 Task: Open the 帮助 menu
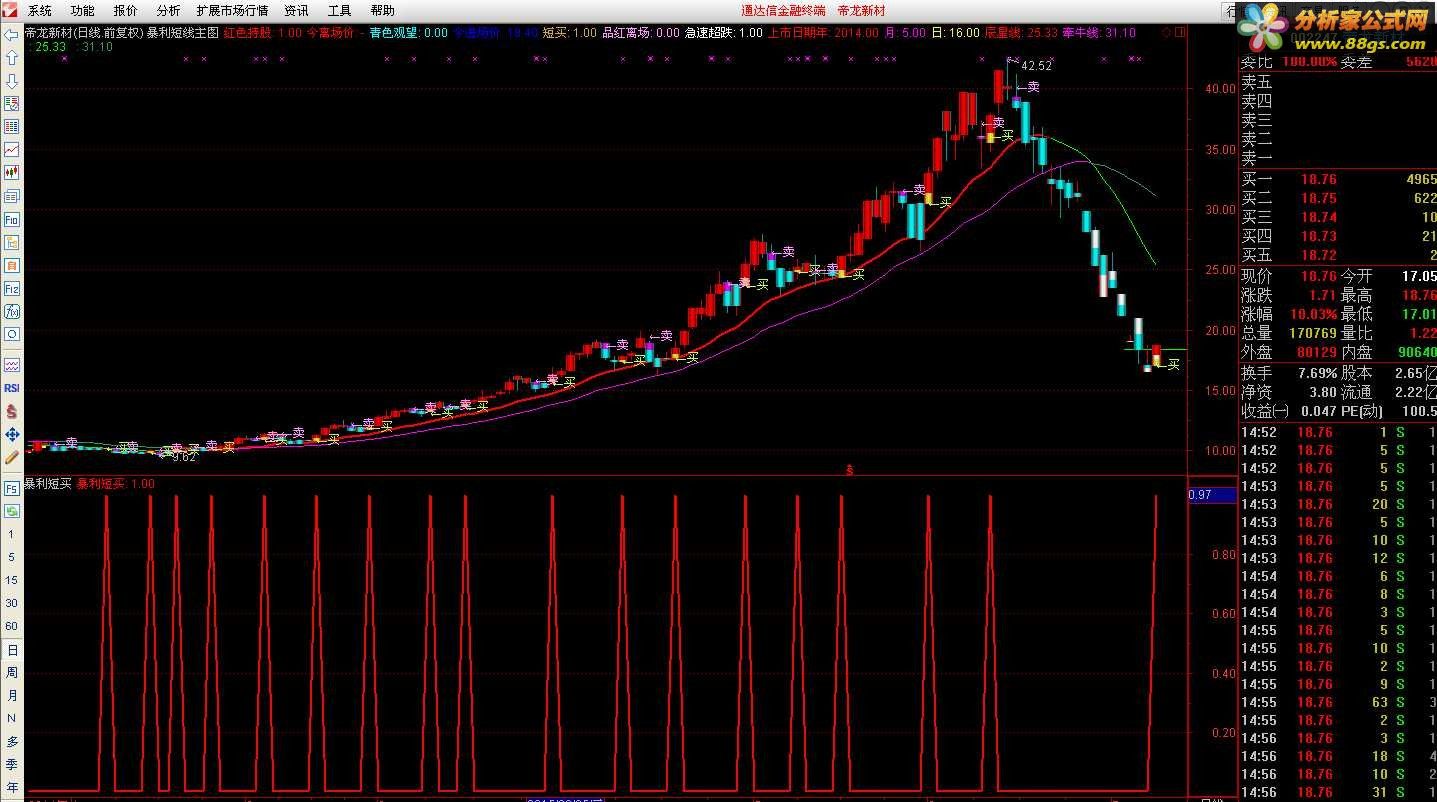(x=383, y=11)
